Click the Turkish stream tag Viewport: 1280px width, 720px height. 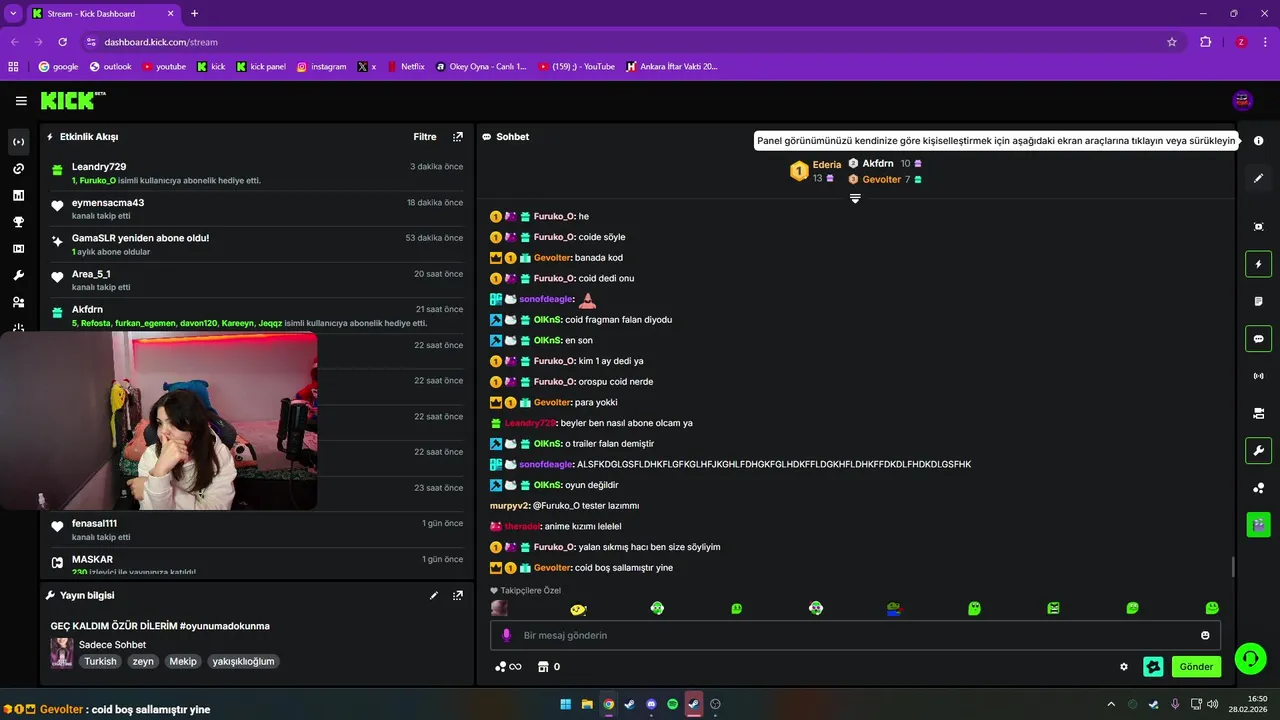[x=100, y=661]
